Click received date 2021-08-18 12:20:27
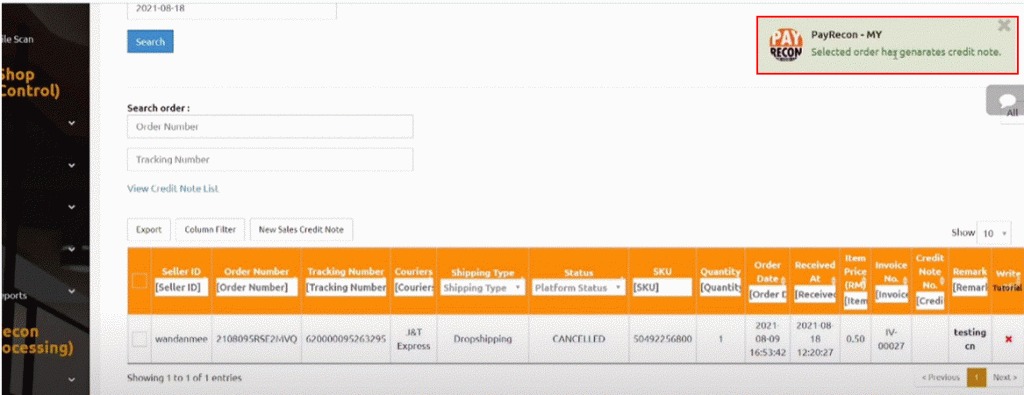The image size is (1024, 395). pyautogui.click(x=815, y=340)
